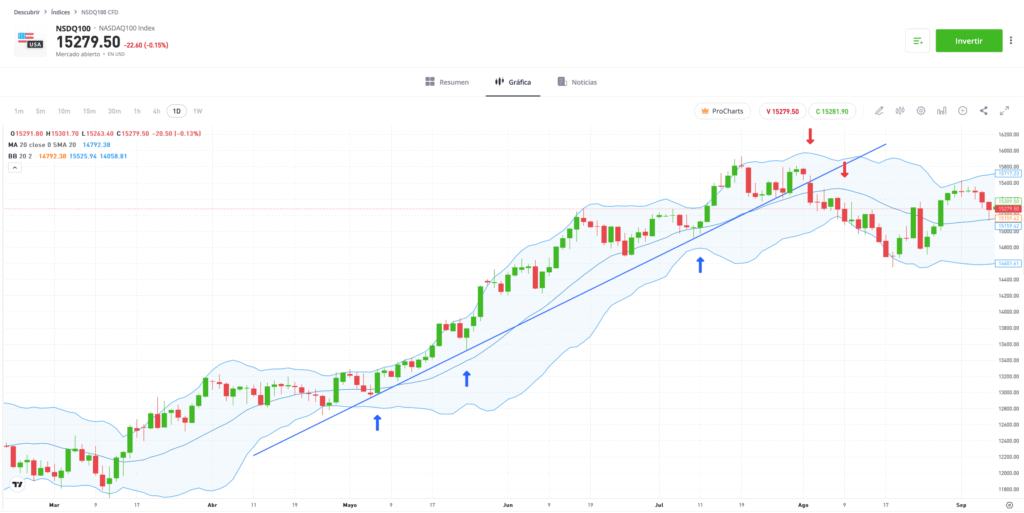This screenshot has width=1024, height=513.
Task: Open time axis settings icon bottom-right
Action: [x=1010, y=505]
